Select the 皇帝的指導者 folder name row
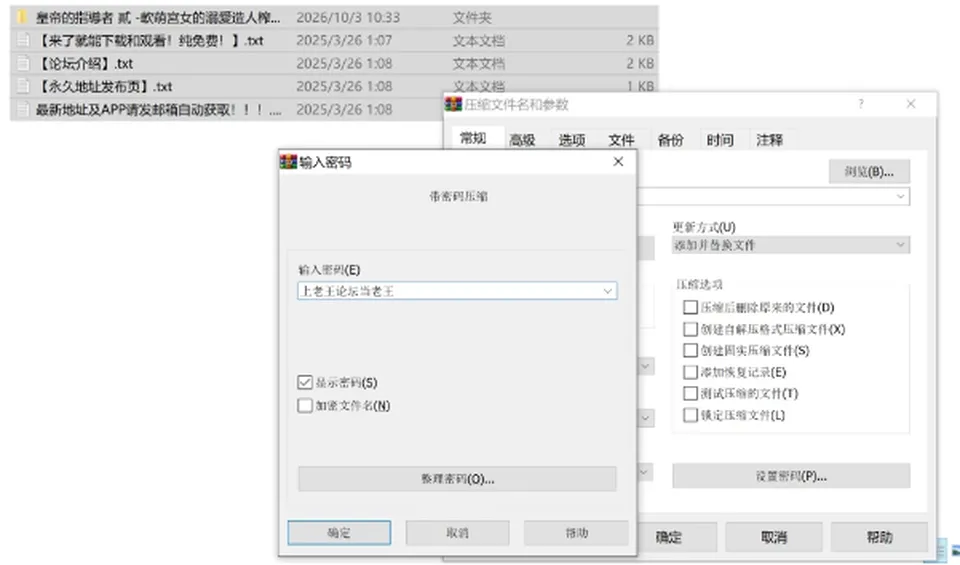 coord(334,17)
